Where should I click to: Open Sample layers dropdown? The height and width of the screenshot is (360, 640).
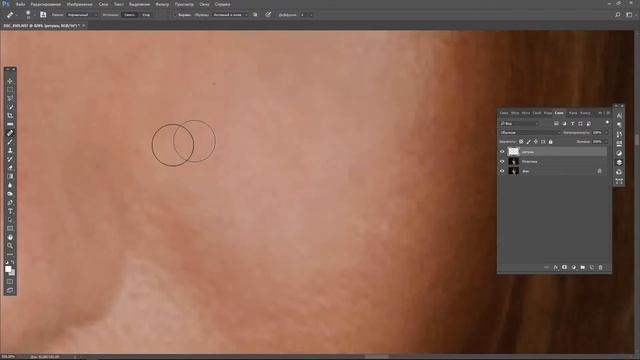pyautogui.click(x=230, y=15)
